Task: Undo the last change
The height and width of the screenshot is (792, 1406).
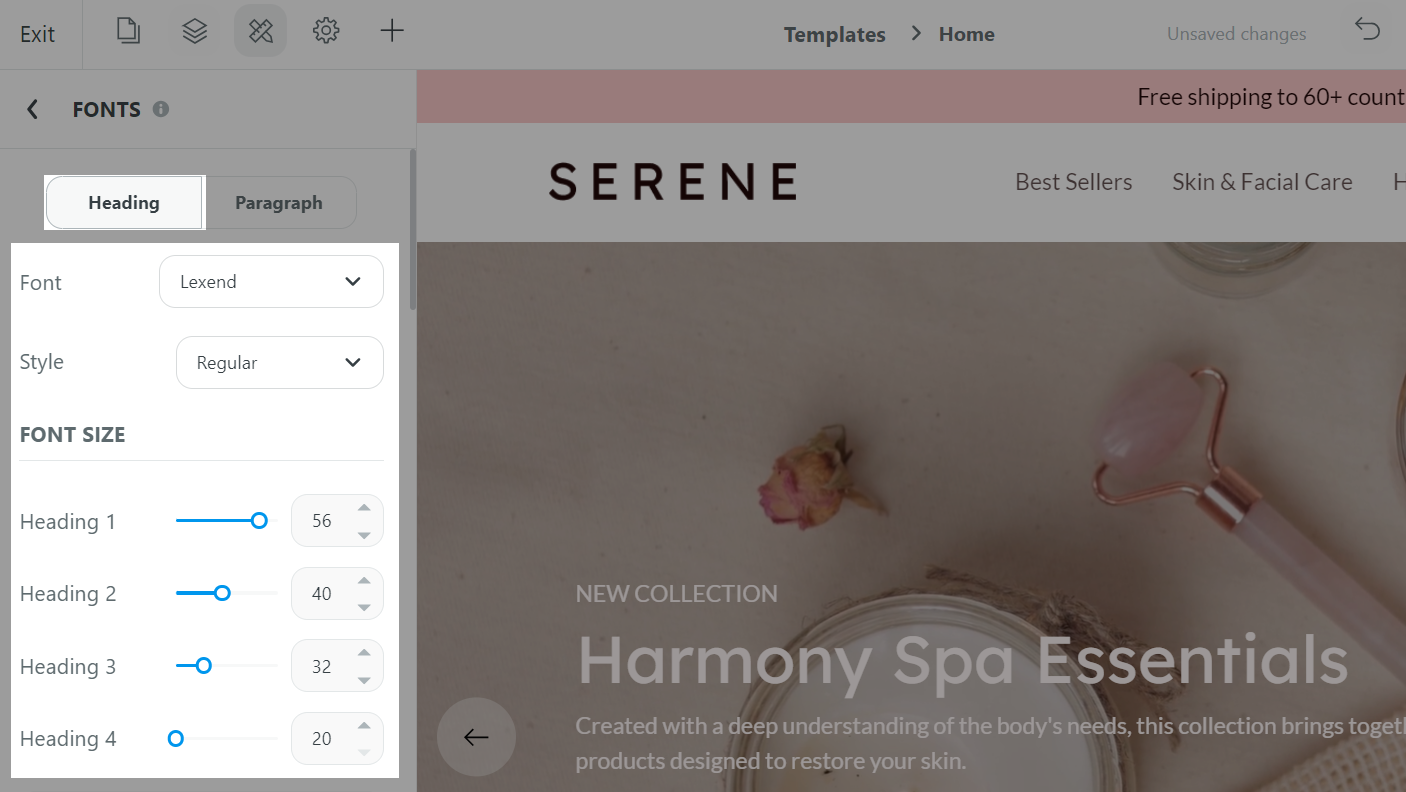Action: click(1367, 30)
